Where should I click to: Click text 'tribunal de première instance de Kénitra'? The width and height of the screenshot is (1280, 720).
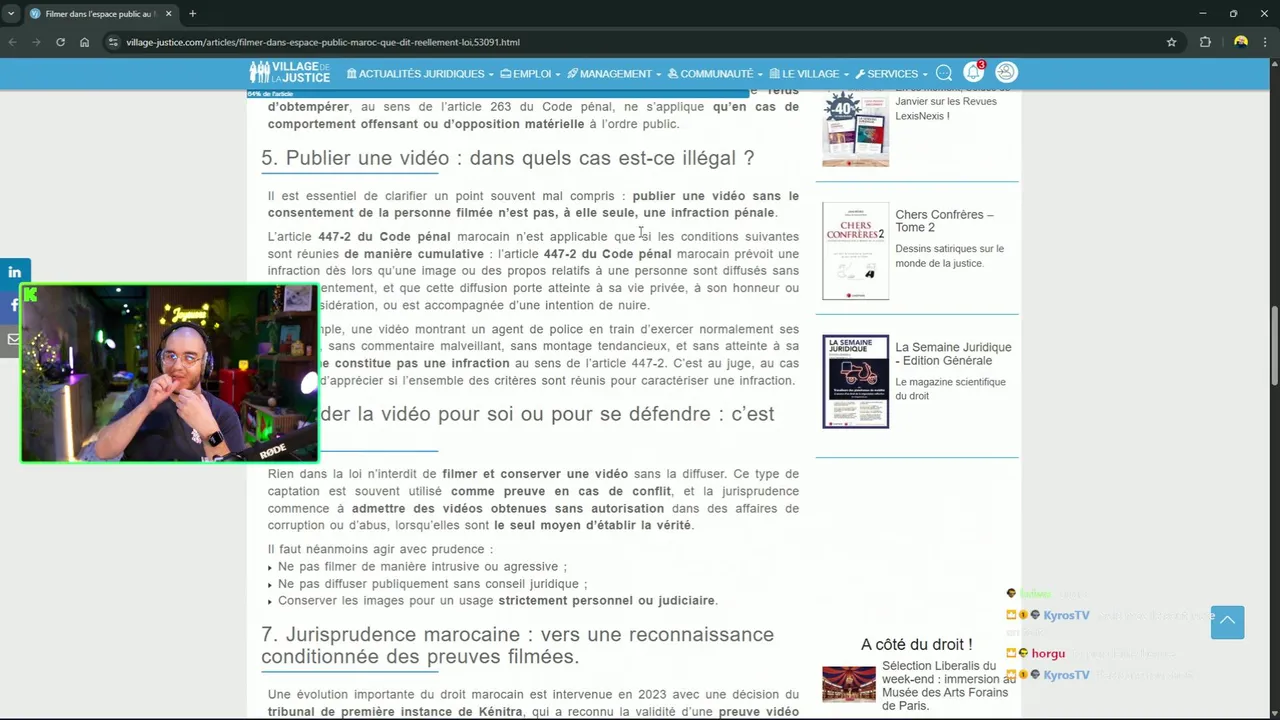point(395,712)
